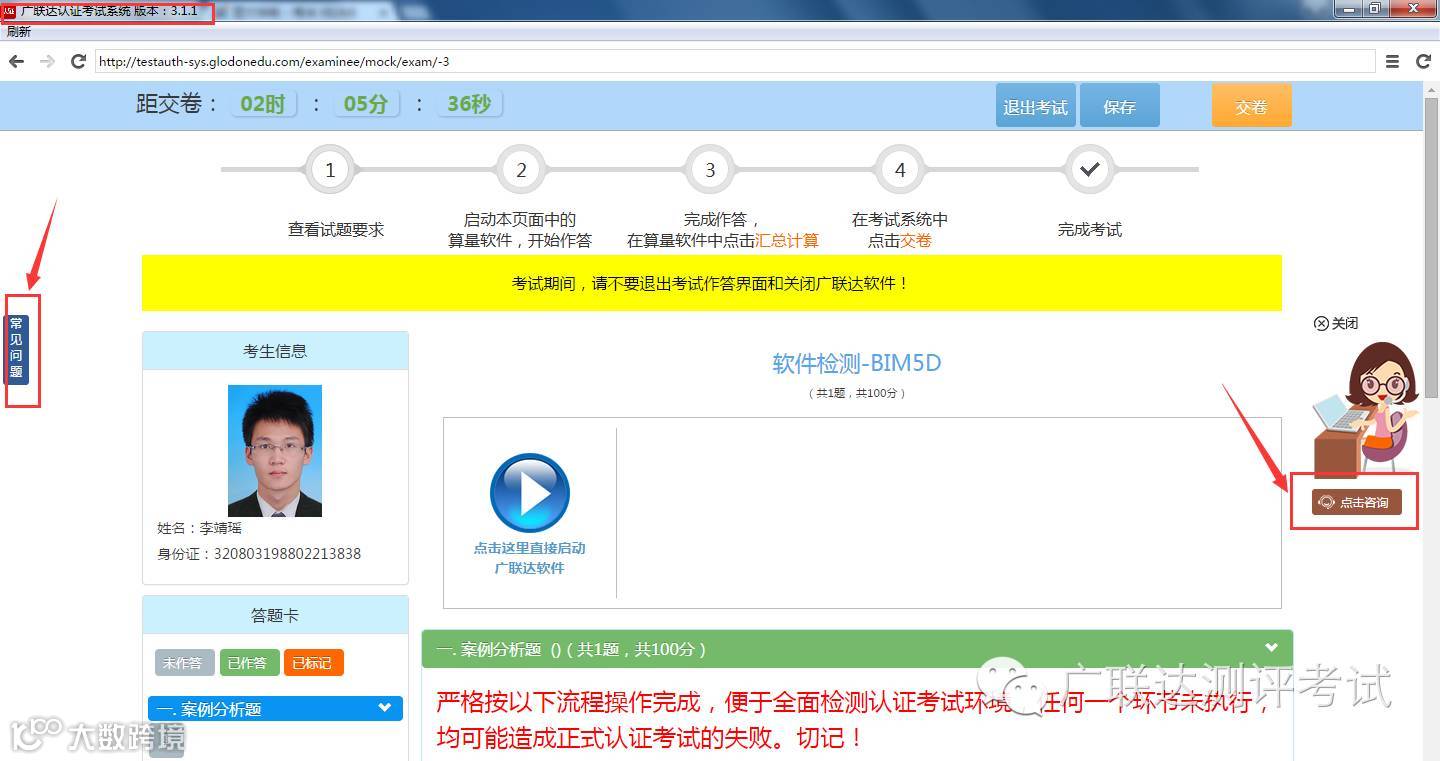Click the checkmark completion step circle

point(1090,170)
